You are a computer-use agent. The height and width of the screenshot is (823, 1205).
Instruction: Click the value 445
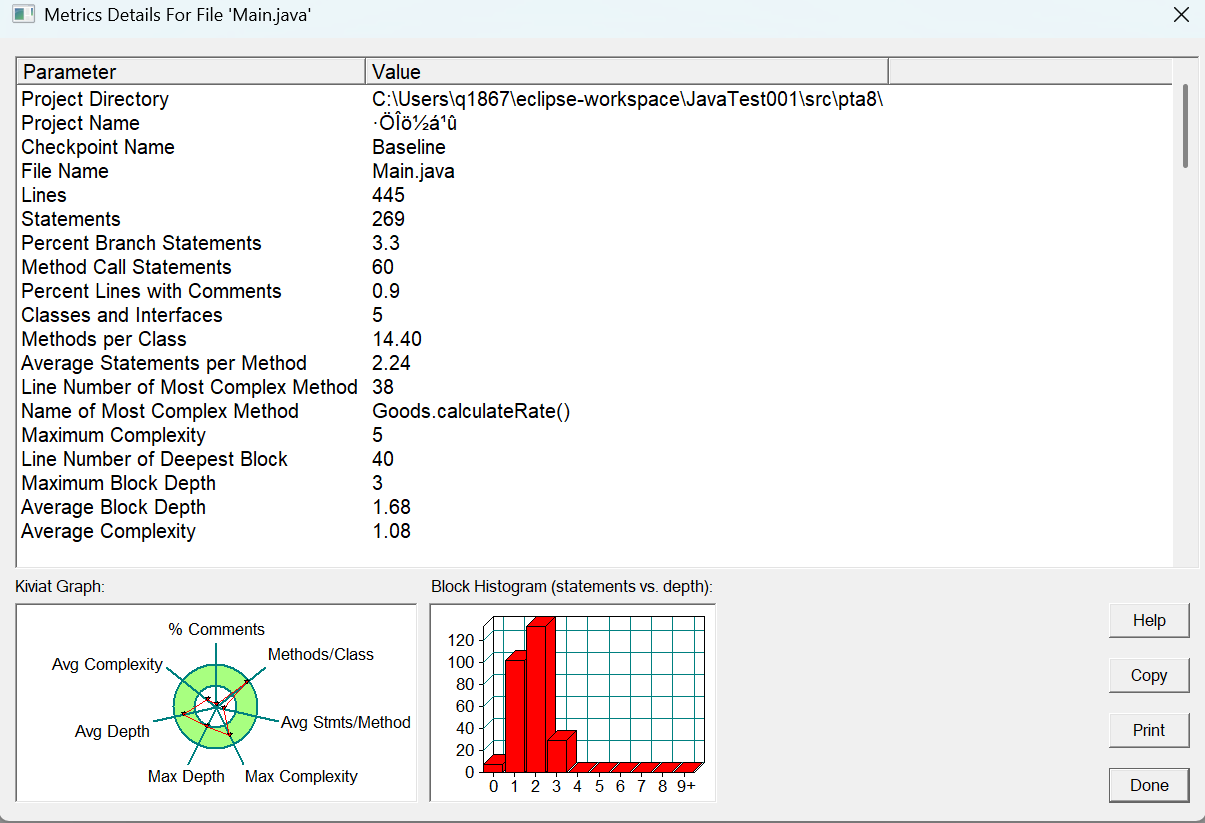point(388,195)
